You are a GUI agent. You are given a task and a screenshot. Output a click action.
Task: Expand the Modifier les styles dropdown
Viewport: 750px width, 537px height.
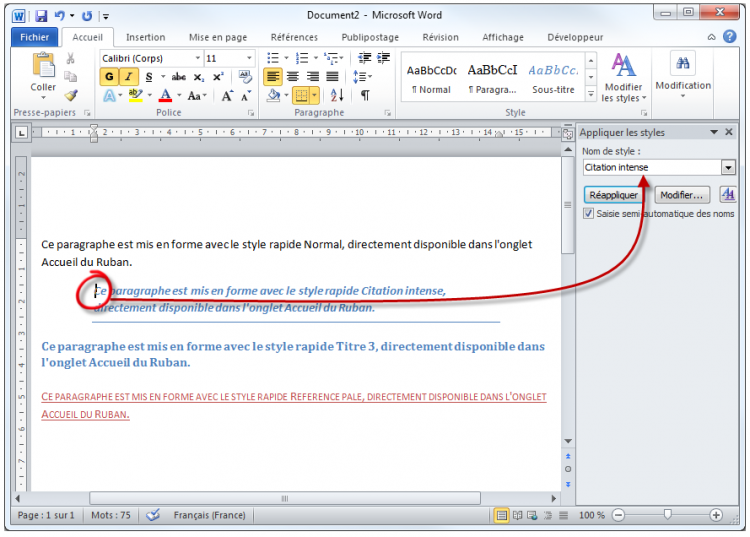(x=624, y=98)
